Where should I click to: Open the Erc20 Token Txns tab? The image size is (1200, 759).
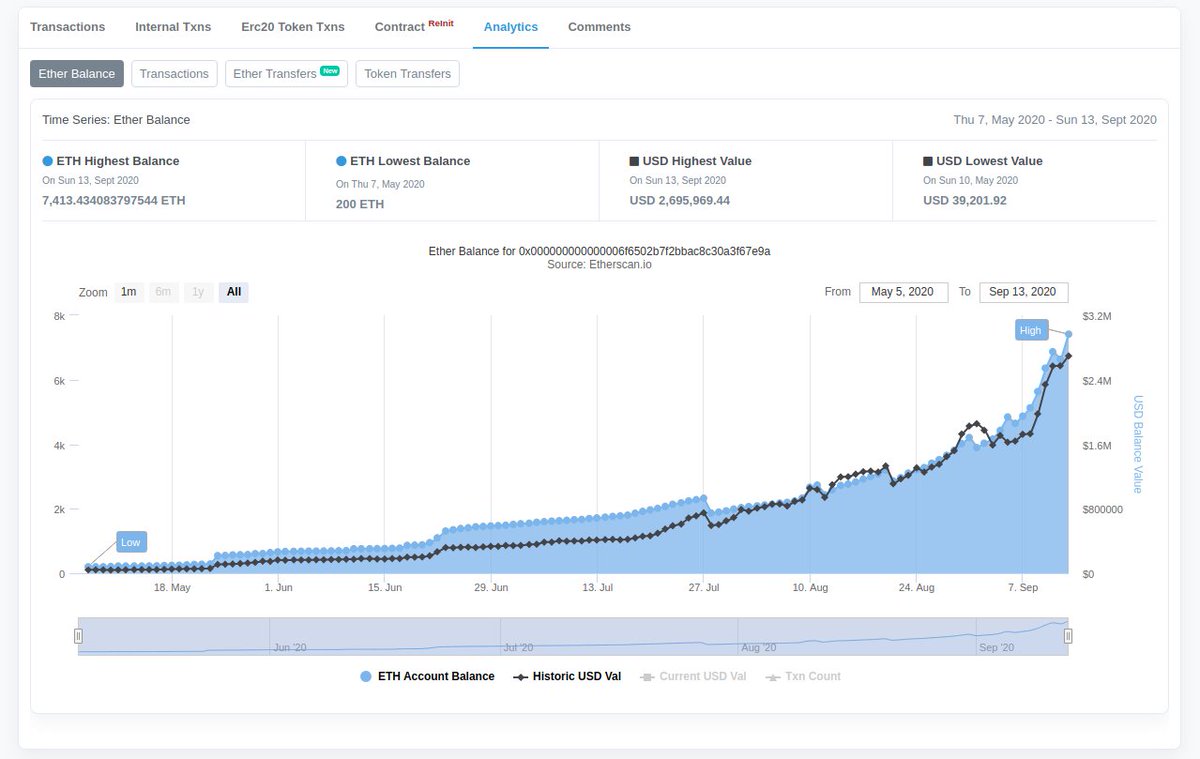[293, 27]
